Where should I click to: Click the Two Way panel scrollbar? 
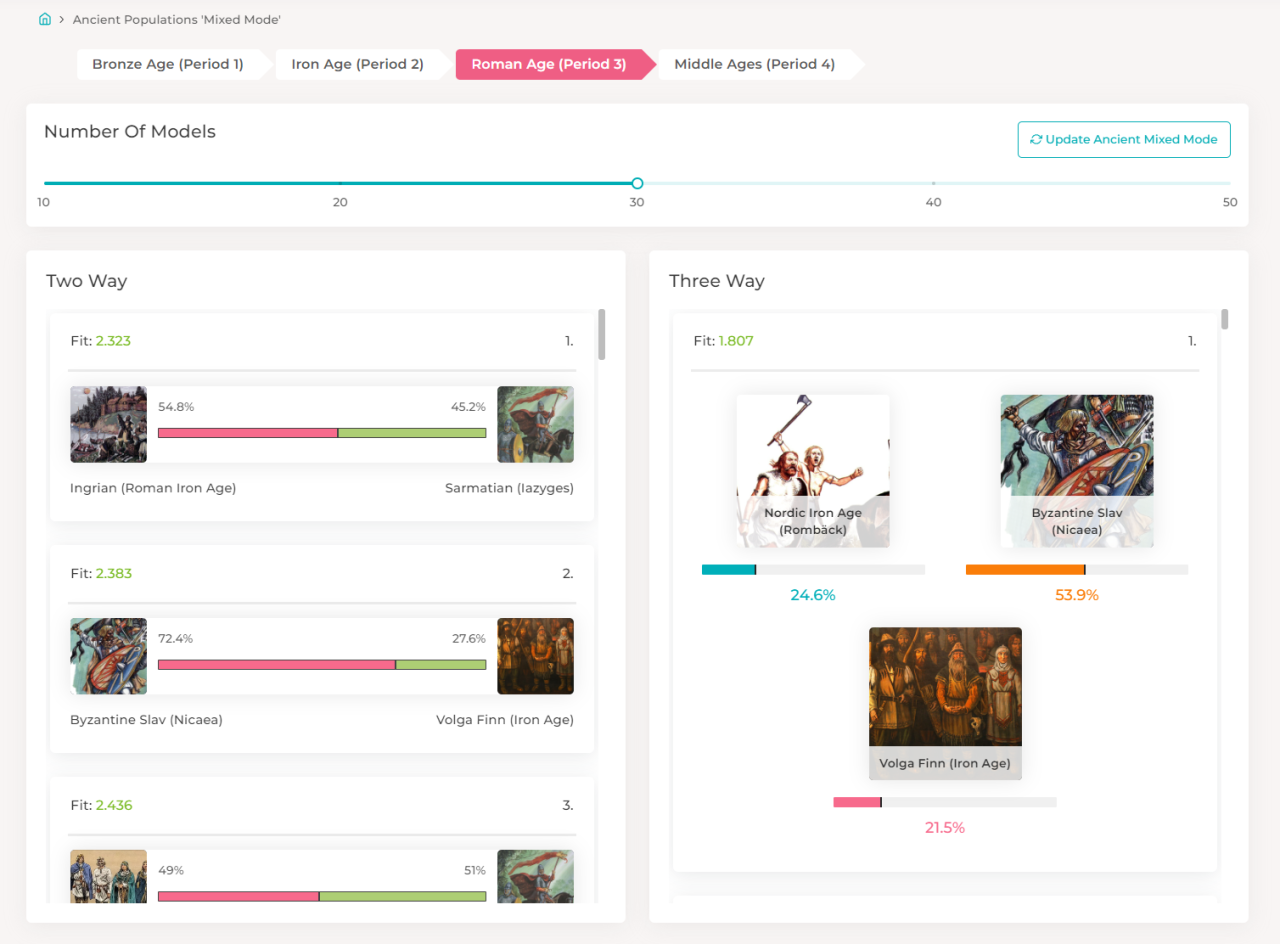pyautogui.click(x=601, y=334)
